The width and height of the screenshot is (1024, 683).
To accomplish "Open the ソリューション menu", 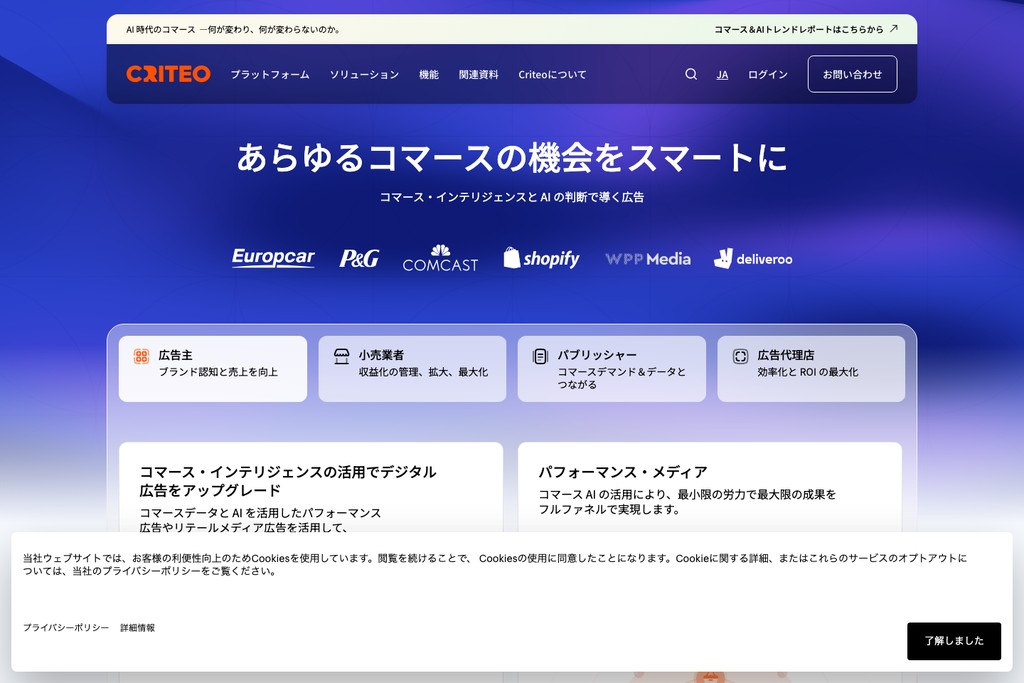I will click(x=364, y=74).
